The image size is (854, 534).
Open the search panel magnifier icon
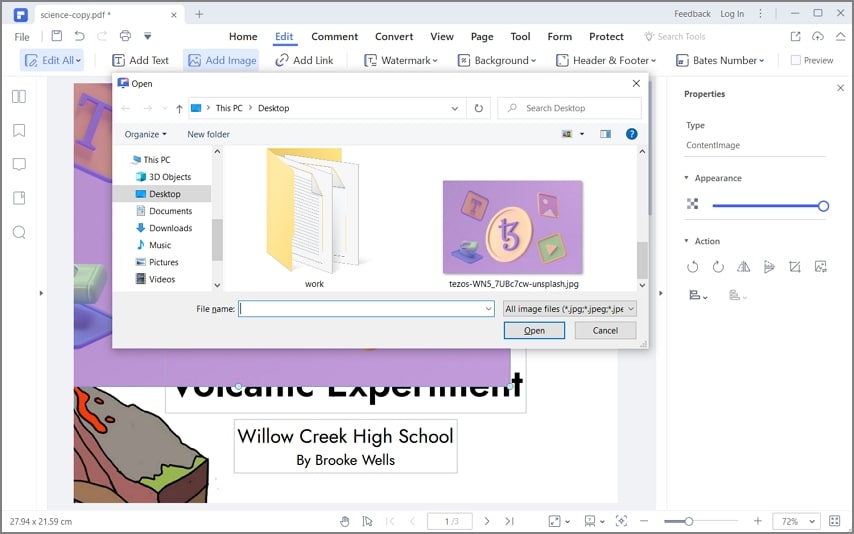coord(19,233)
